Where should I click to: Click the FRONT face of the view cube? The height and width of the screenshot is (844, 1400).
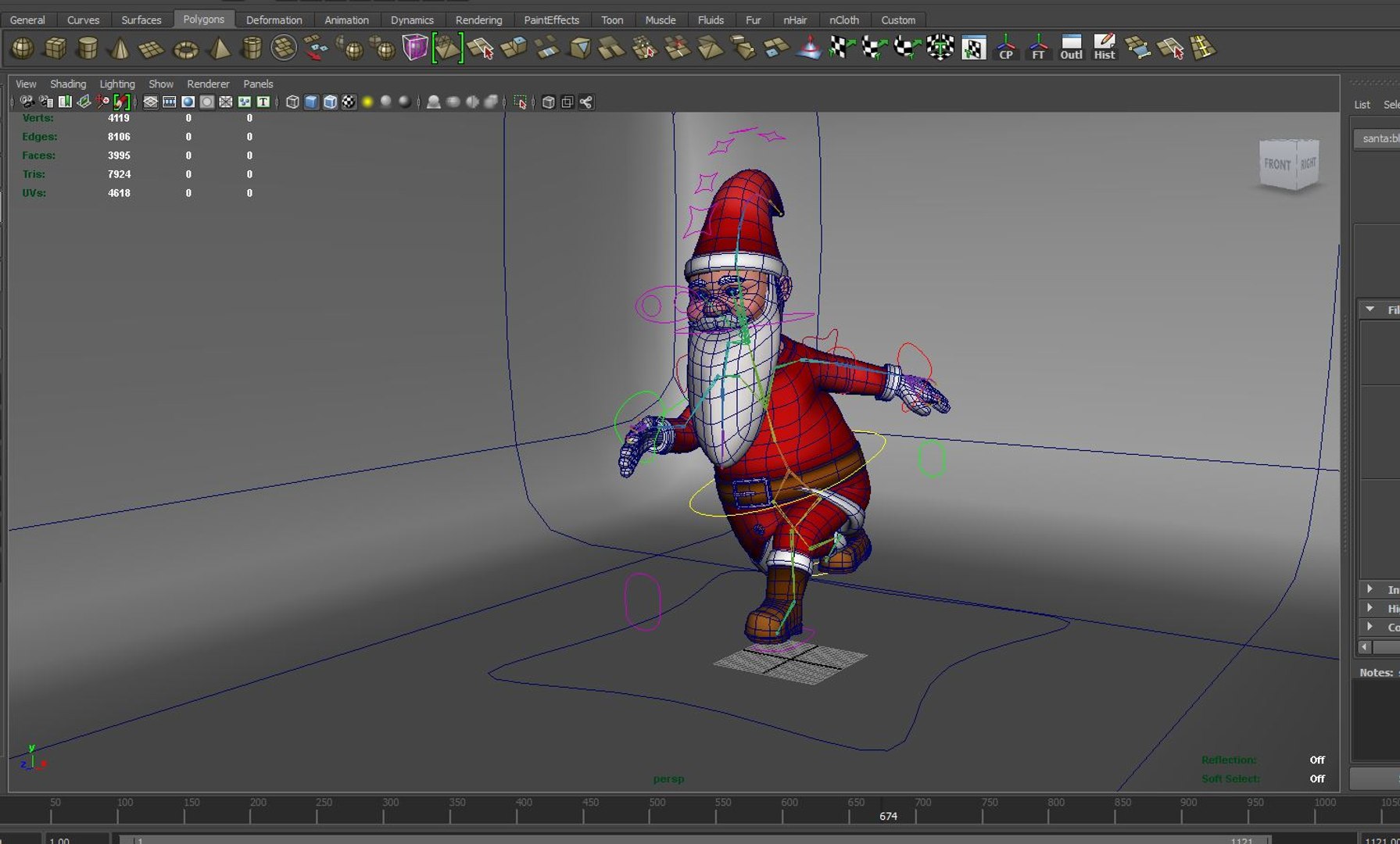pyautogui.click(x=1277, y=165)
